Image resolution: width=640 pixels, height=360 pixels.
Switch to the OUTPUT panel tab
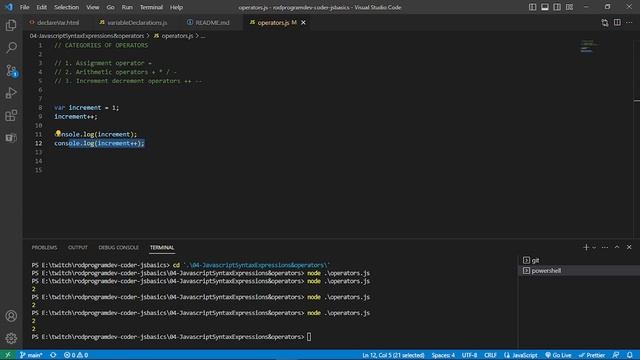pos(78,247)
